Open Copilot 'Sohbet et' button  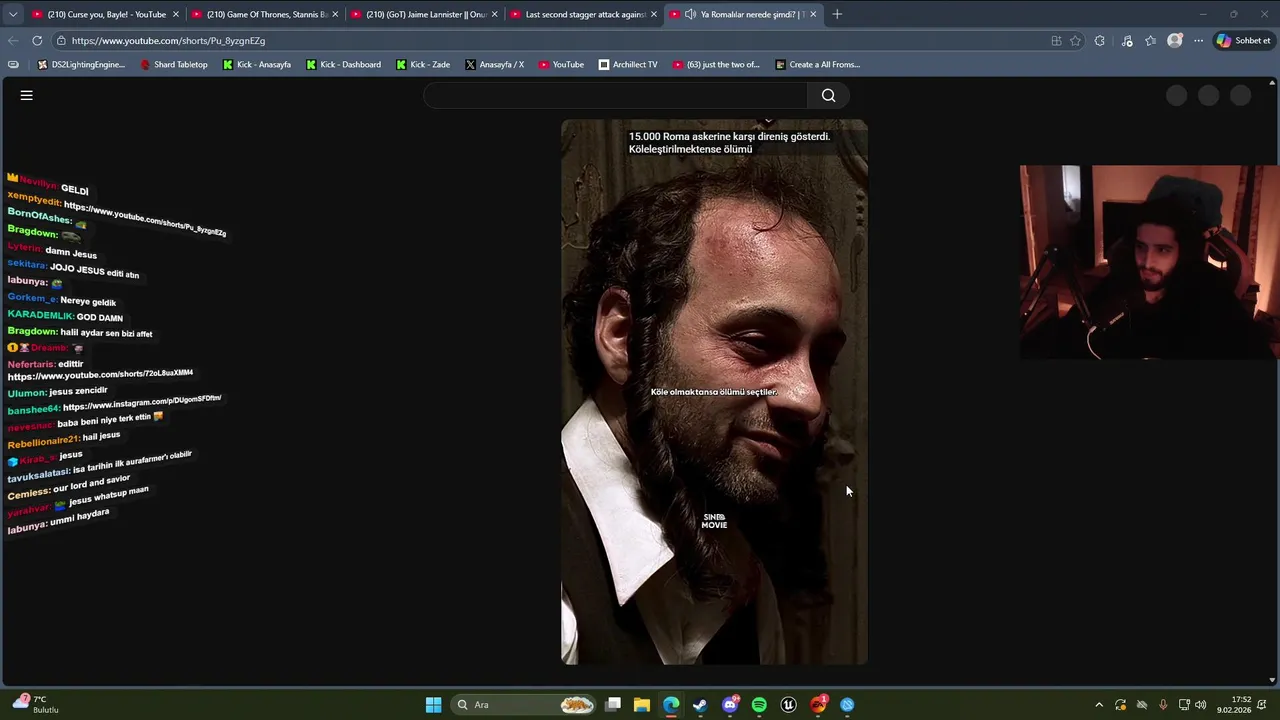point(1243,41)
